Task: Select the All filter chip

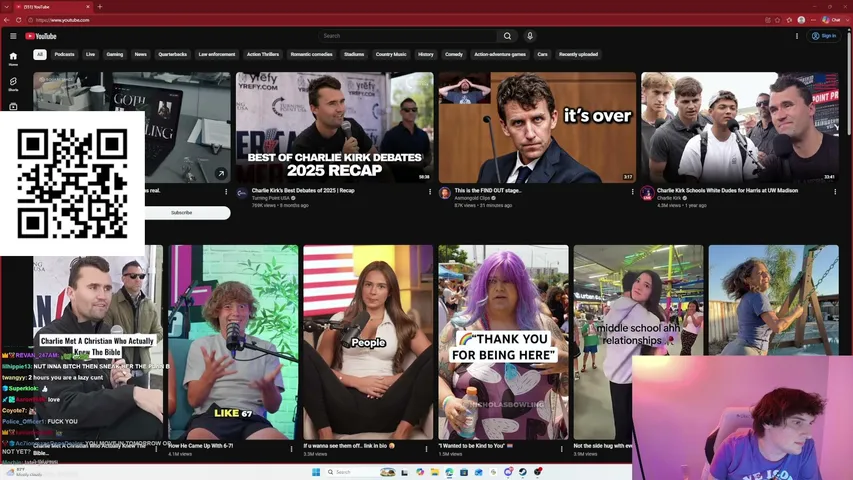Action: 40,54
